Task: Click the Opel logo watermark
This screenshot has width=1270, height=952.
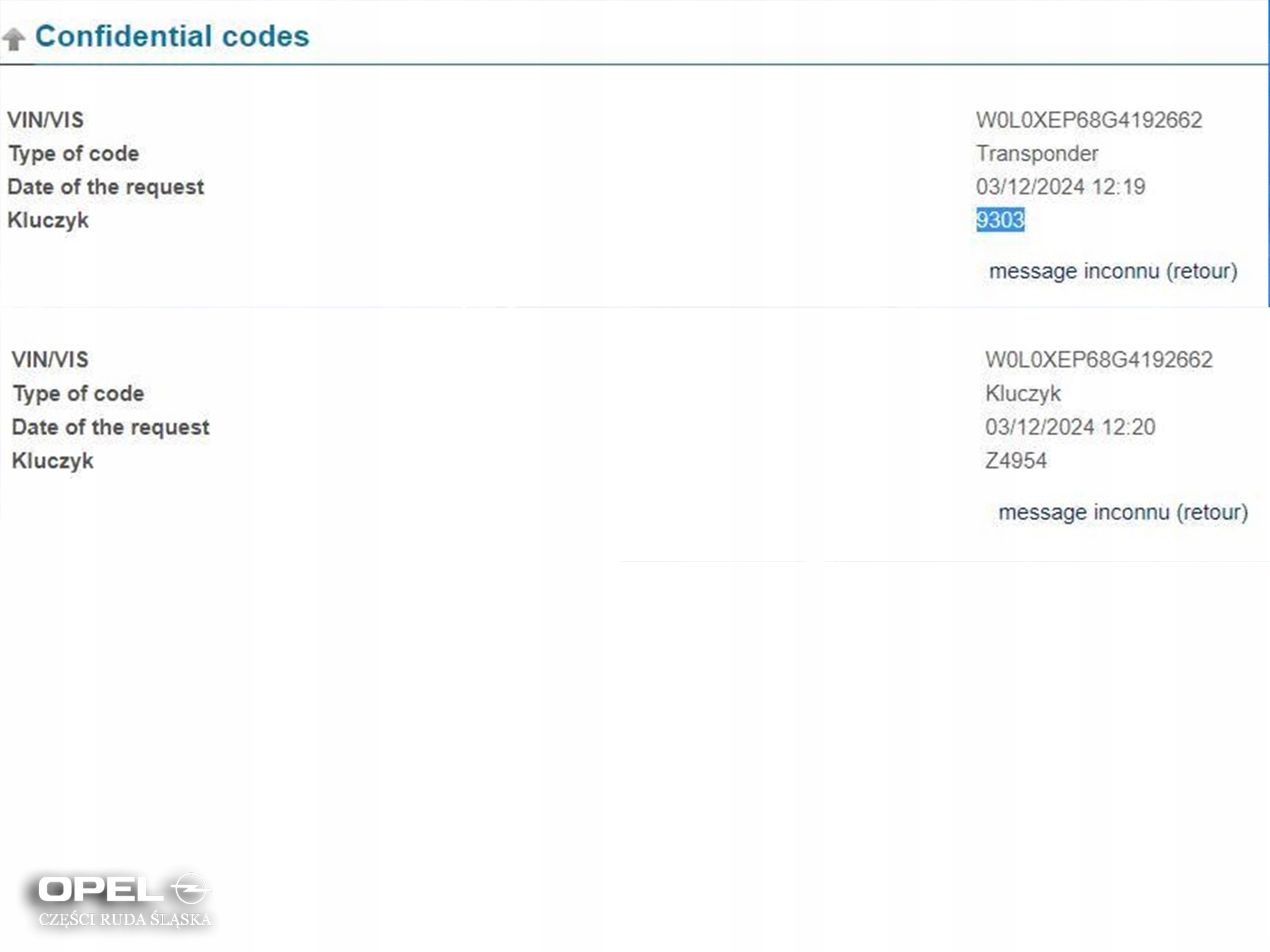Action: click(124, 889)
